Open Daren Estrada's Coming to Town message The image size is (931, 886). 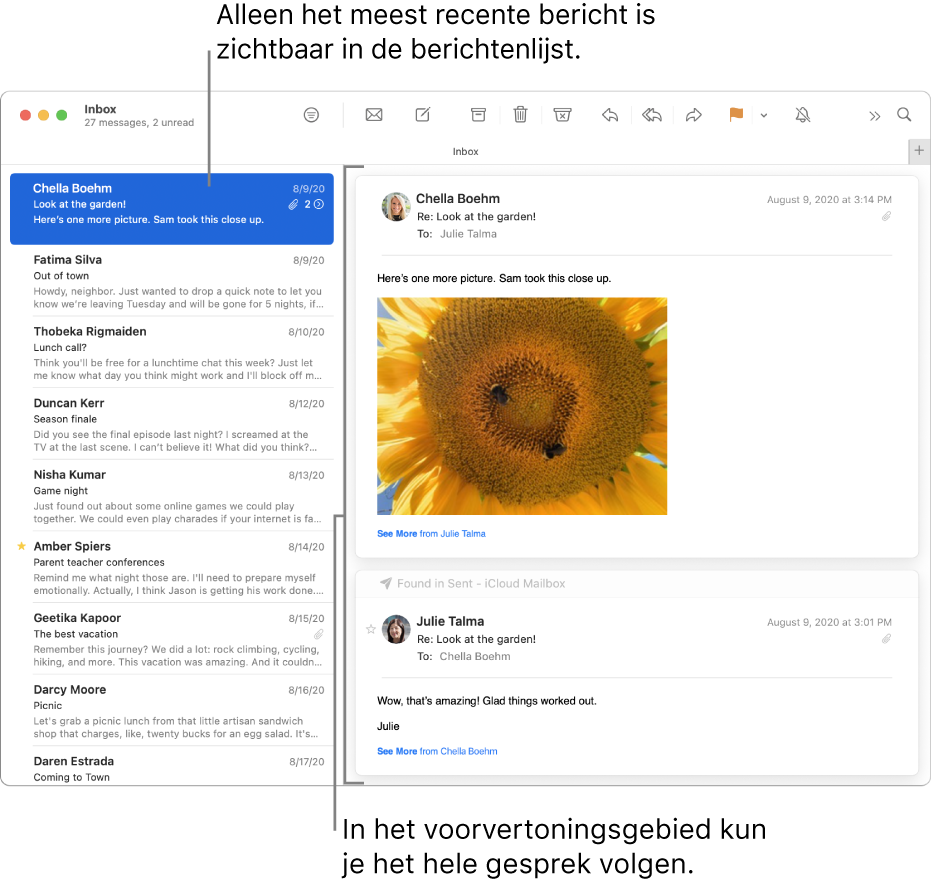pos(178,768)
